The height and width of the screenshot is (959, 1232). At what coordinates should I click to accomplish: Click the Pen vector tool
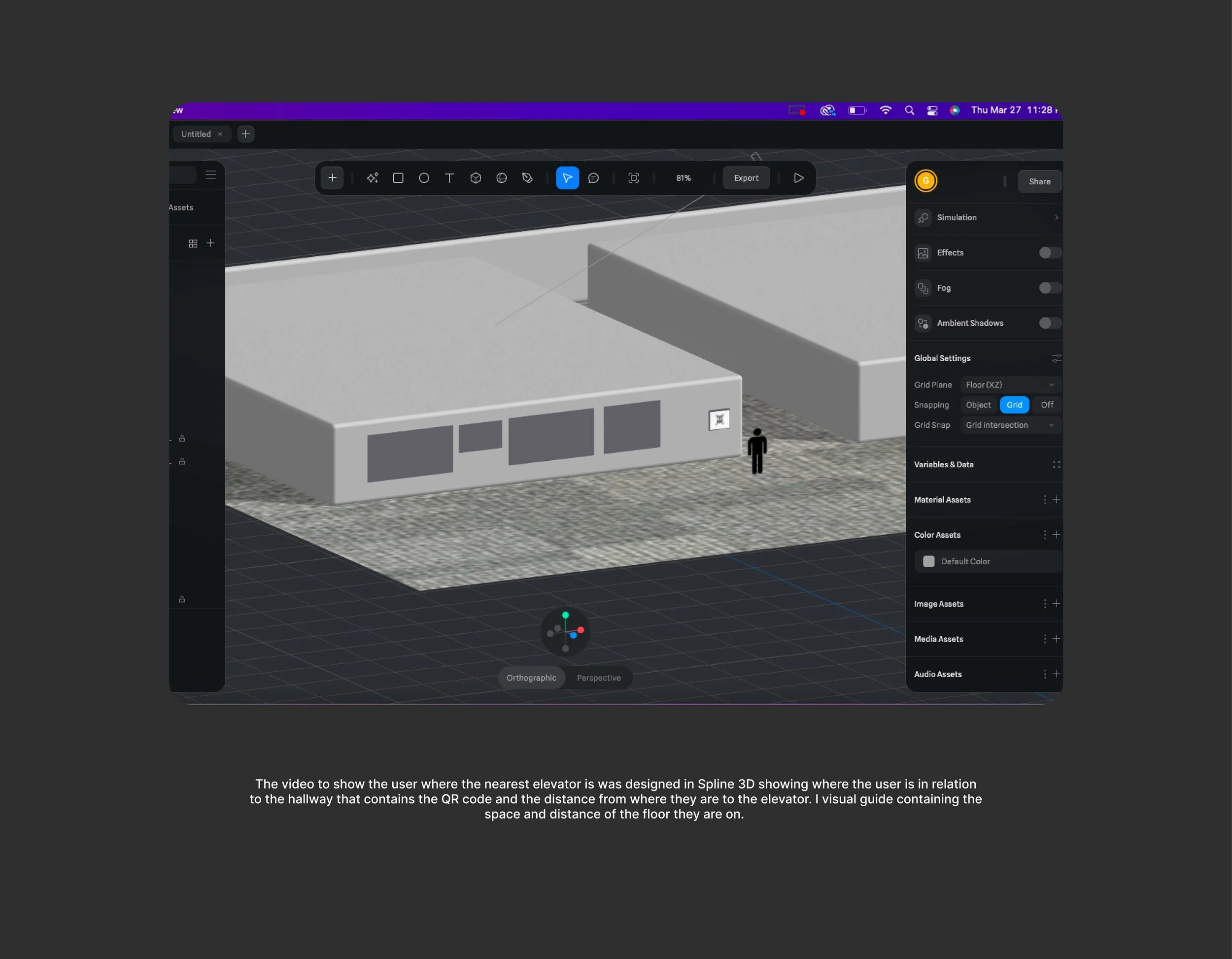pyautogui.click(x=527, y=178)
